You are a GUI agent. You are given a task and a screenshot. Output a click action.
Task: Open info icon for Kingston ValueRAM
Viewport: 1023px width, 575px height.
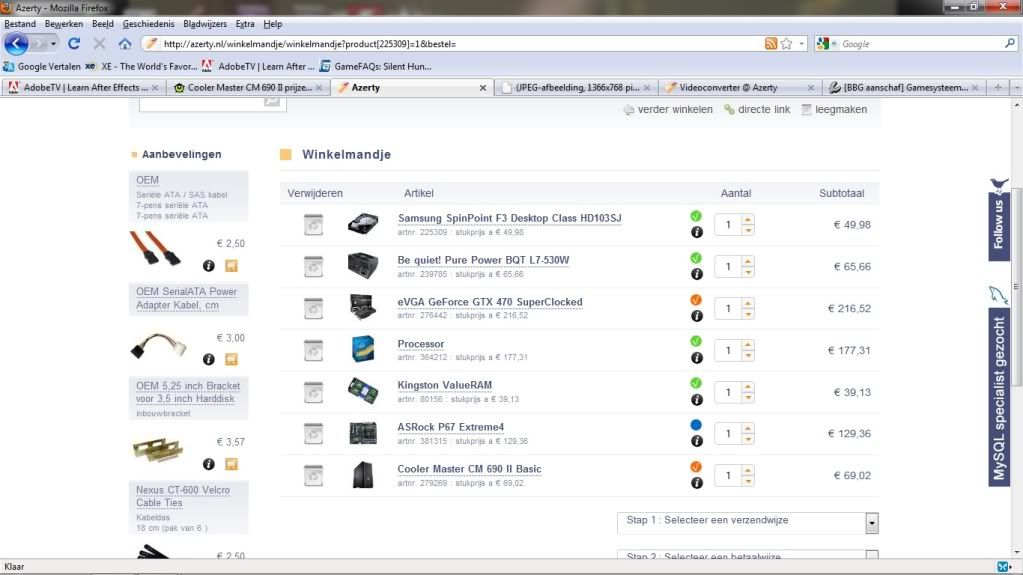697,399
